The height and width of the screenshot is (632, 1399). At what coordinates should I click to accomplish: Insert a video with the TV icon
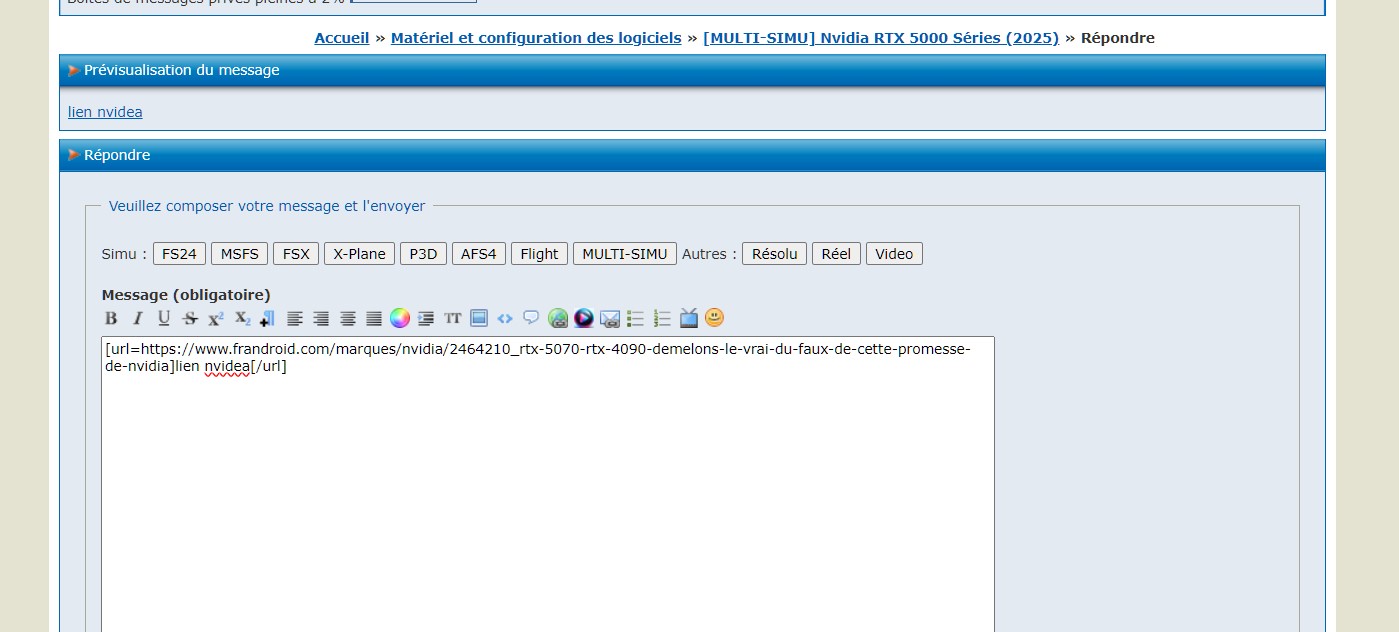tap(688, 318)
